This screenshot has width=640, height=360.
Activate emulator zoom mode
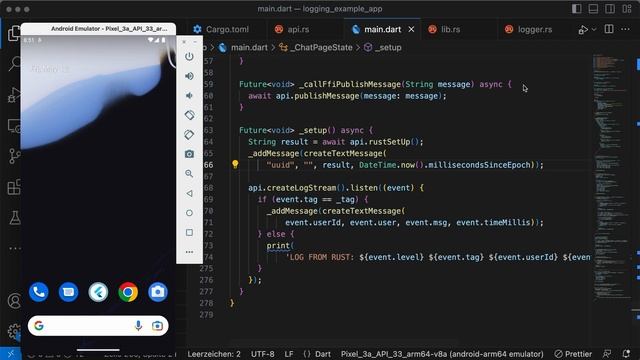coord(189,173)
